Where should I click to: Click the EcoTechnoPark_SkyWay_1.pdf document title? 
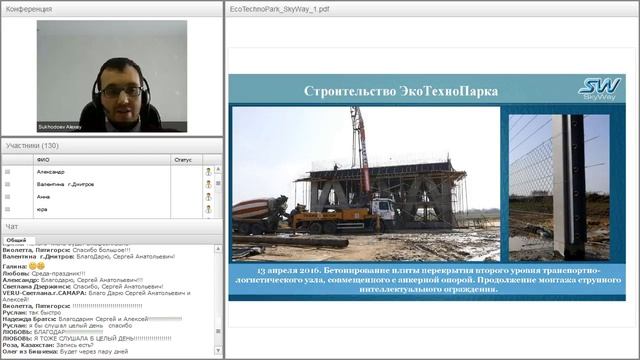279,9
